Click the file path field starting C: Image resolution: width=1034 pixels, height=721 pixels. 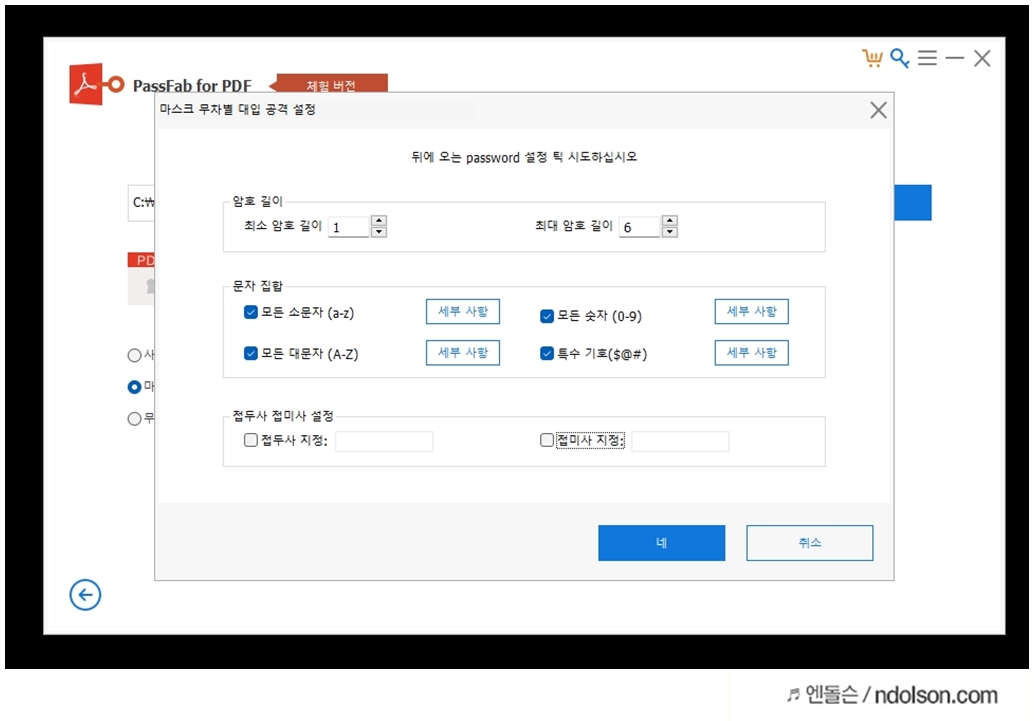pyautogui.click(x=141, y=203)
